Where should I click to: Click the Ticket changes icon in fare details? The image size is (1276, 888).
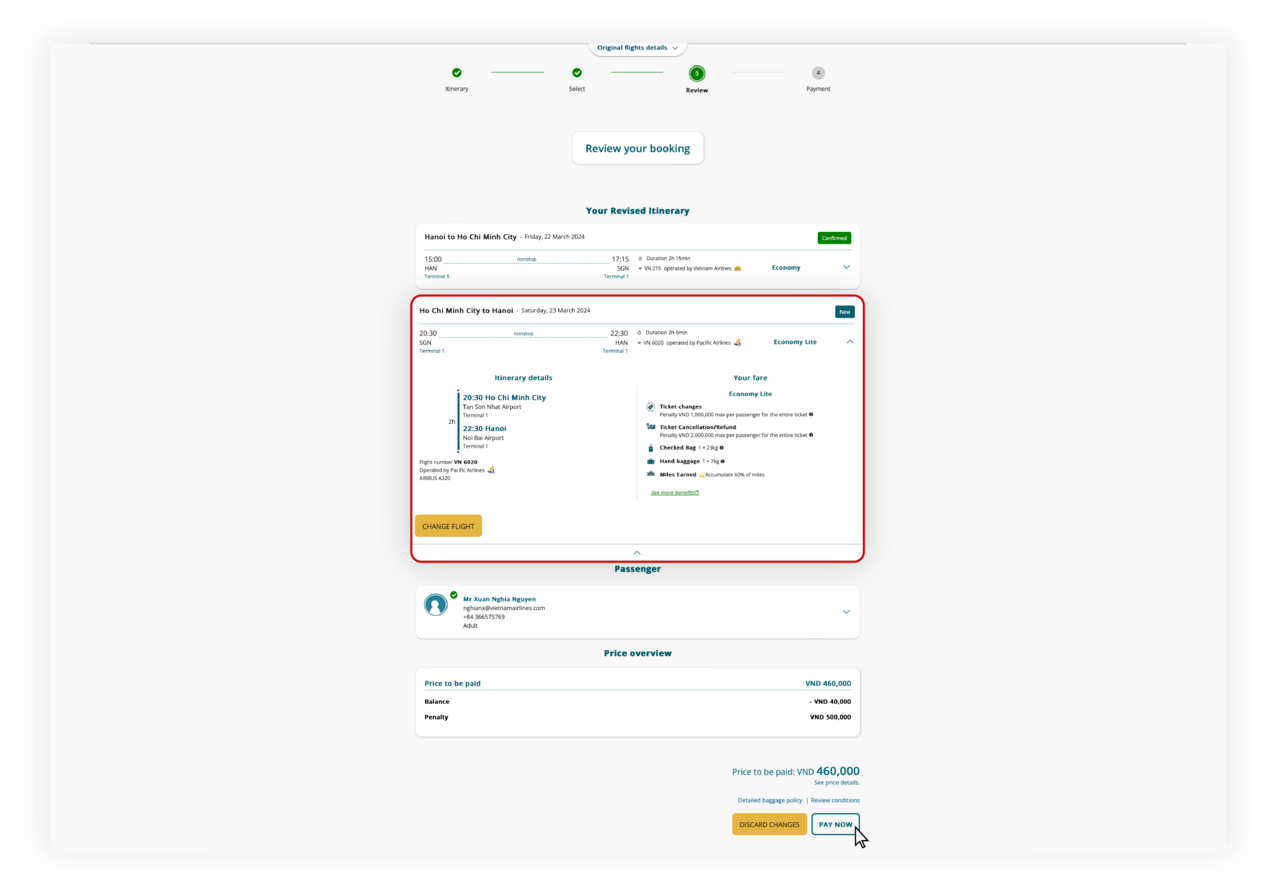(x=650, y=407)
